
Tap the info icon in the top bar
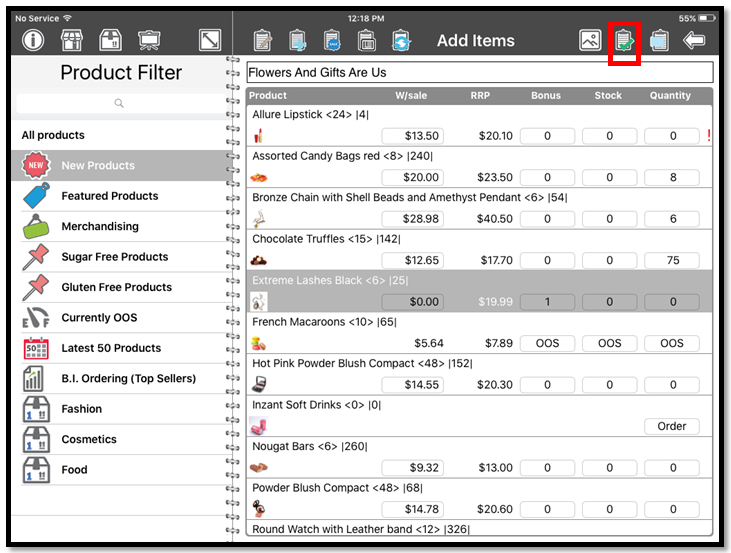[33, 40]
